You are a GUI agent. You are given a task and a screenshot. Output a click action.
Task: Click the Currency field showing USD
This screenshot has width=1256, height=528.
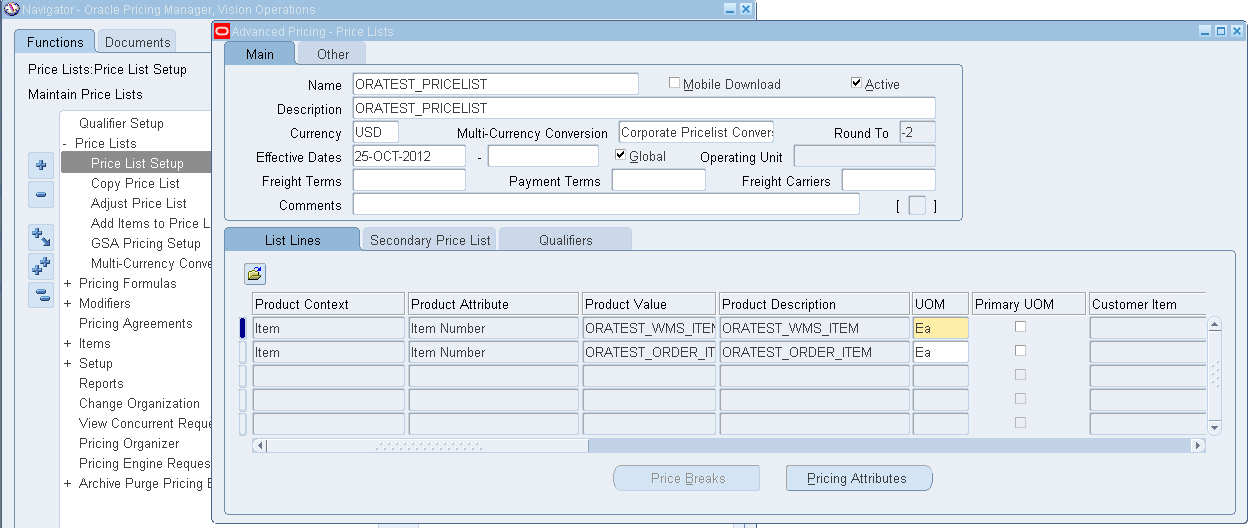coord(375,132)
